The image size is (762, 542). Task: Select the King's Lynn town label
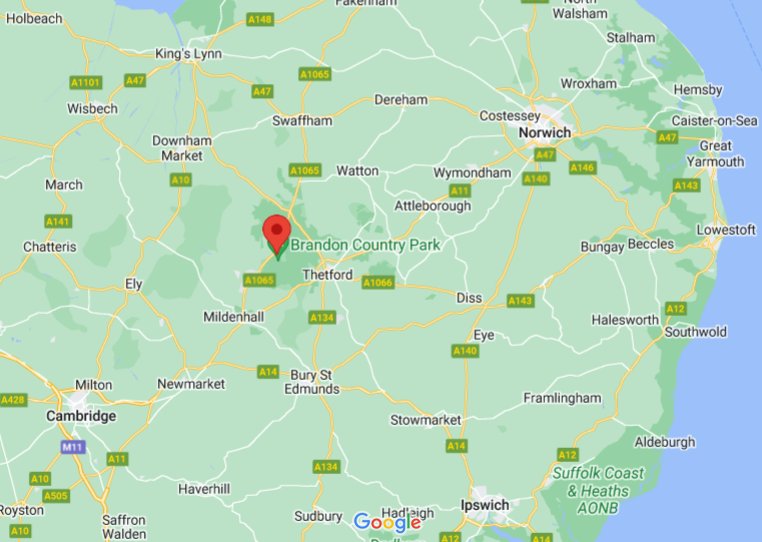point(189,54)
